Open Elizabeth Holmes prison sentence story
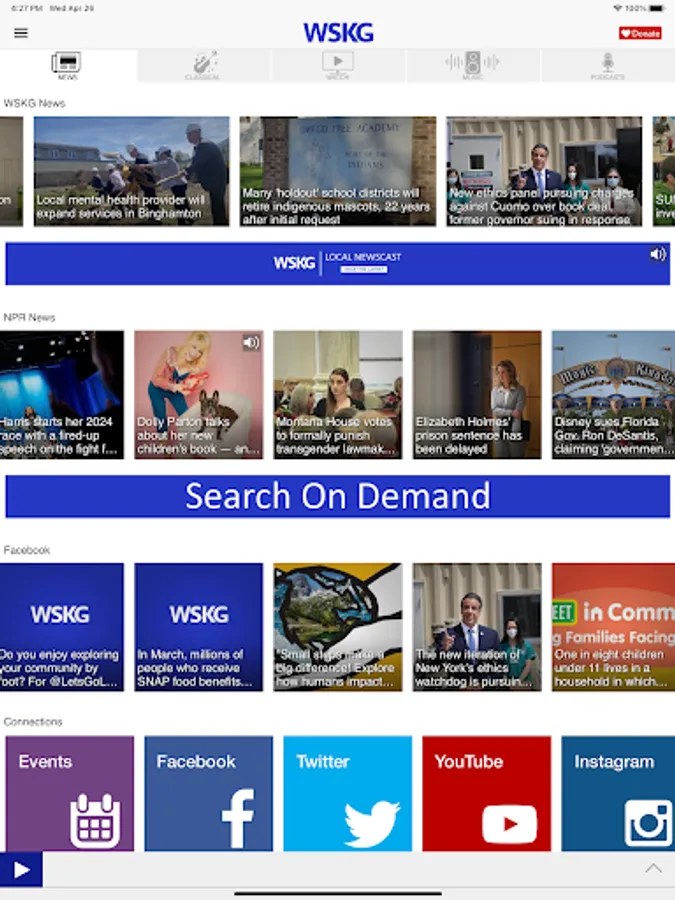 477,394
